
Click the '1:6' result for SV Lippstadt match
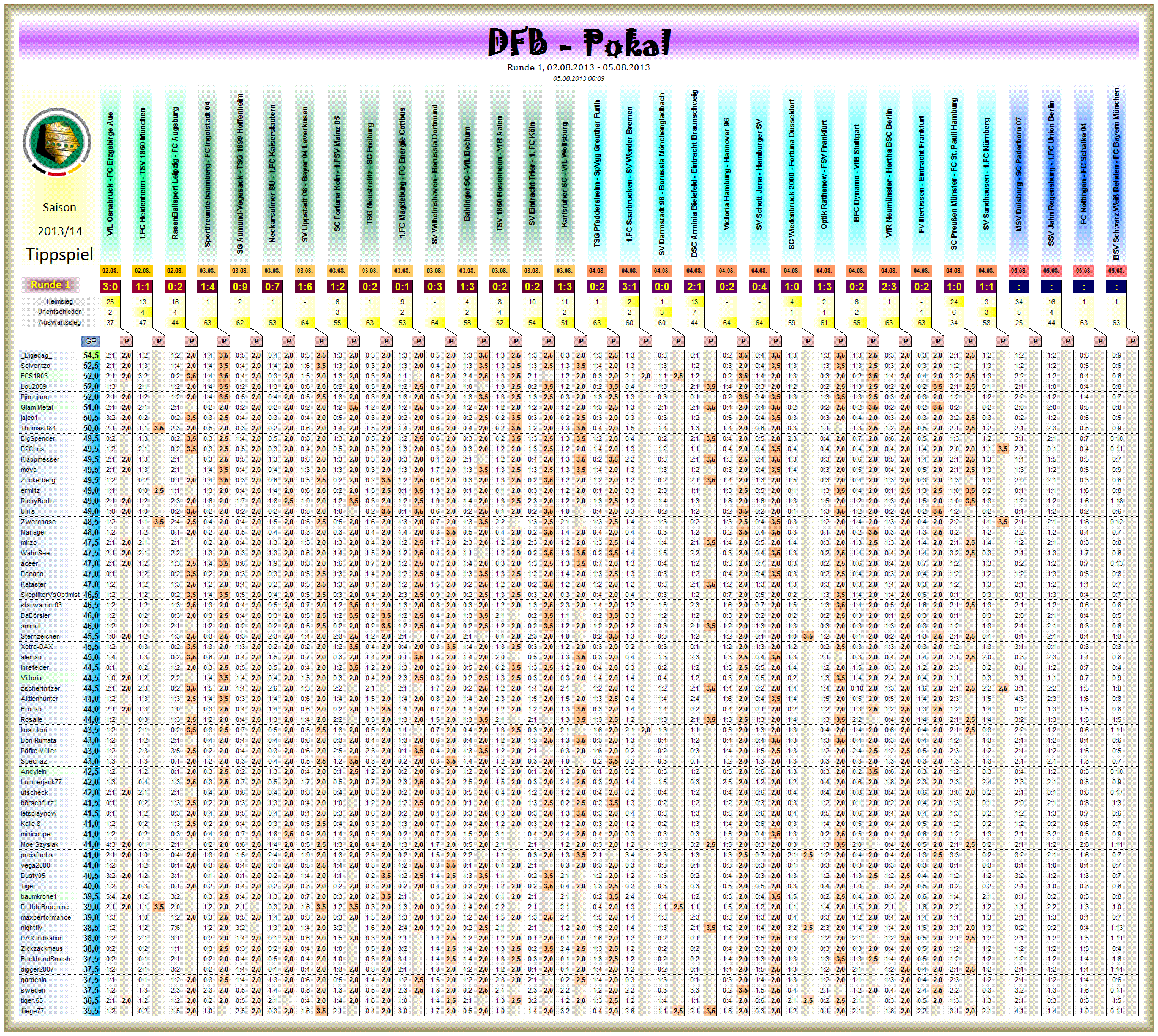coord(305,286)
